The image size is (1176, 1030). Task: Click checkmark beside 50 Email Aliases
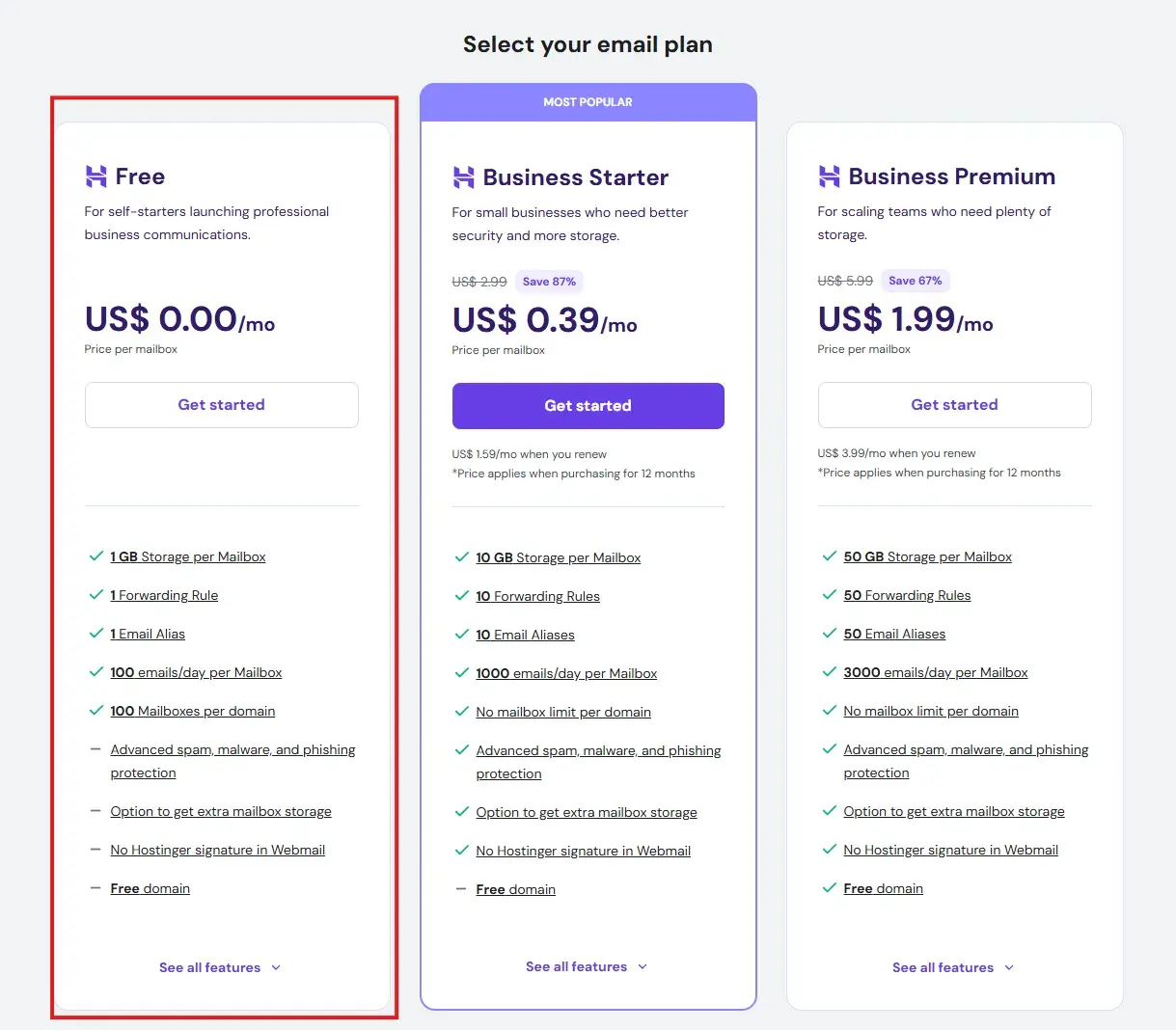[x=829, y=634]
